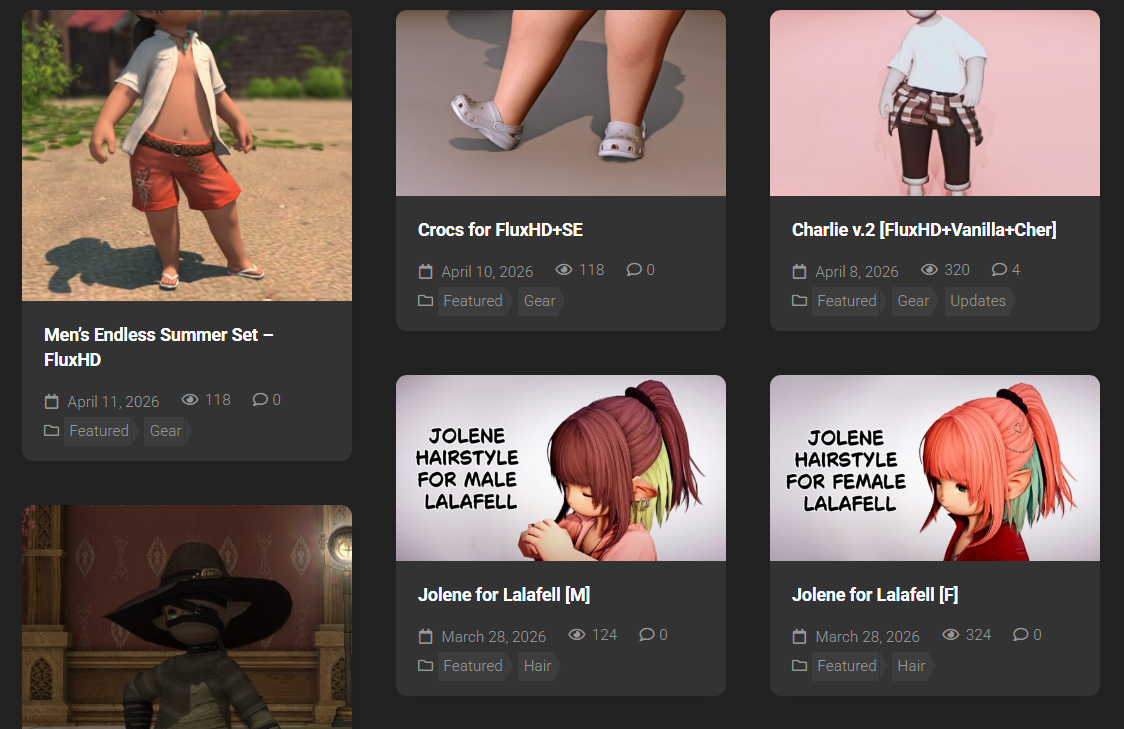Open Jolene hairstyle for female Lalafell image
Image resolution: width=1124 pixels, height=729 pixels.
pyautogui.click(x=935, y=467)
